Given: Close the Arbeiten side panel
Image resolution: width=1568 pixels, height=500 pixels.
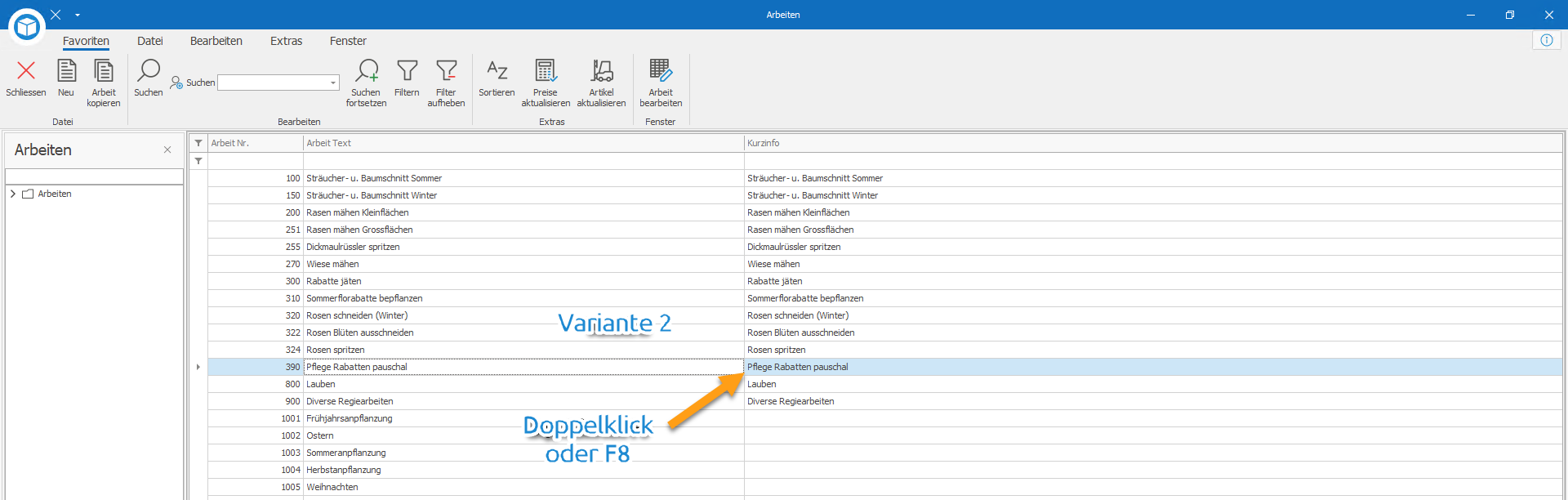Looking at the screenshot, I should click(x=167, y=150).
